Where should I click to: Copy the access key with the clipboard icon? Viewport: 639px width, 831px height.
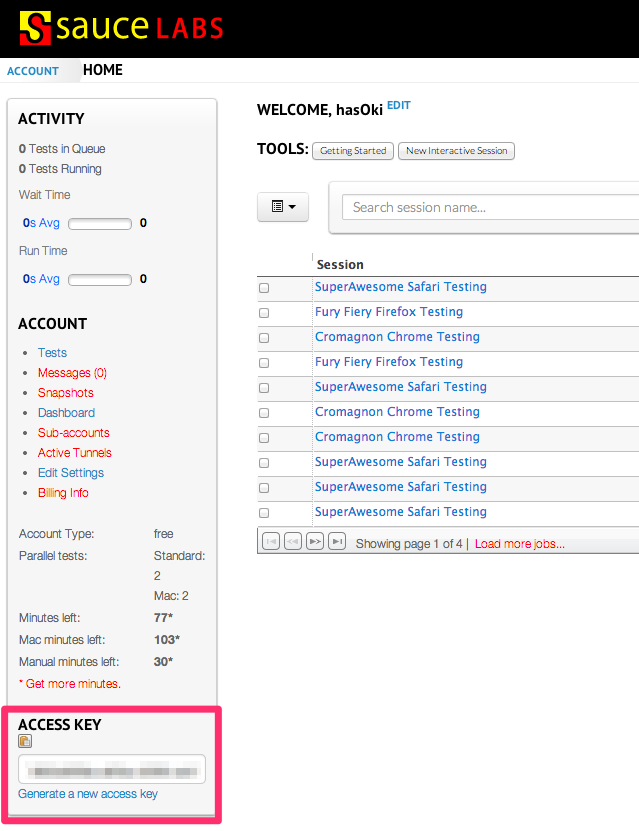coord(25,741)
